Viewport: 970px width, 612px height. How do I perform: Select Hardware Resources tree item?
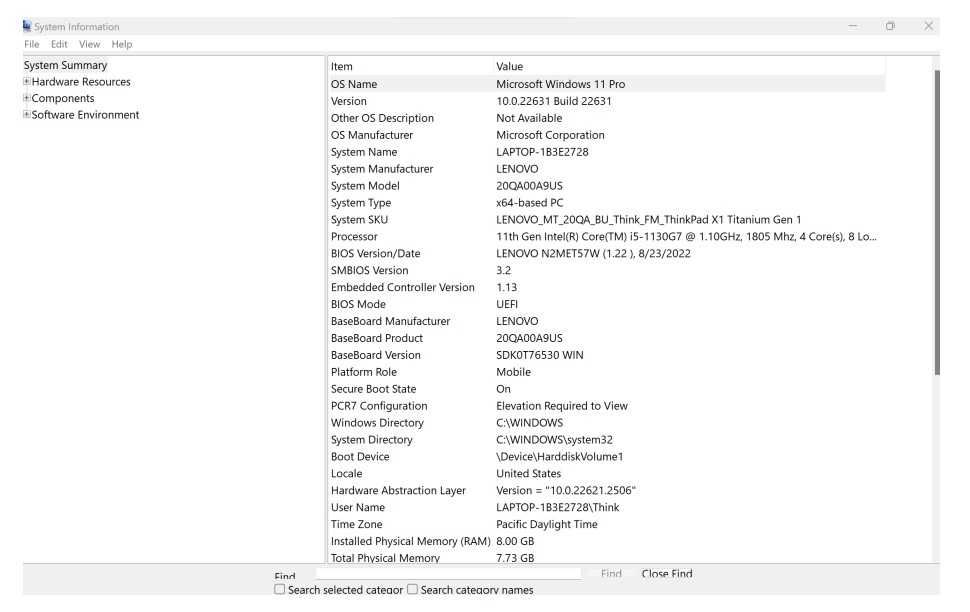[81, 82]
